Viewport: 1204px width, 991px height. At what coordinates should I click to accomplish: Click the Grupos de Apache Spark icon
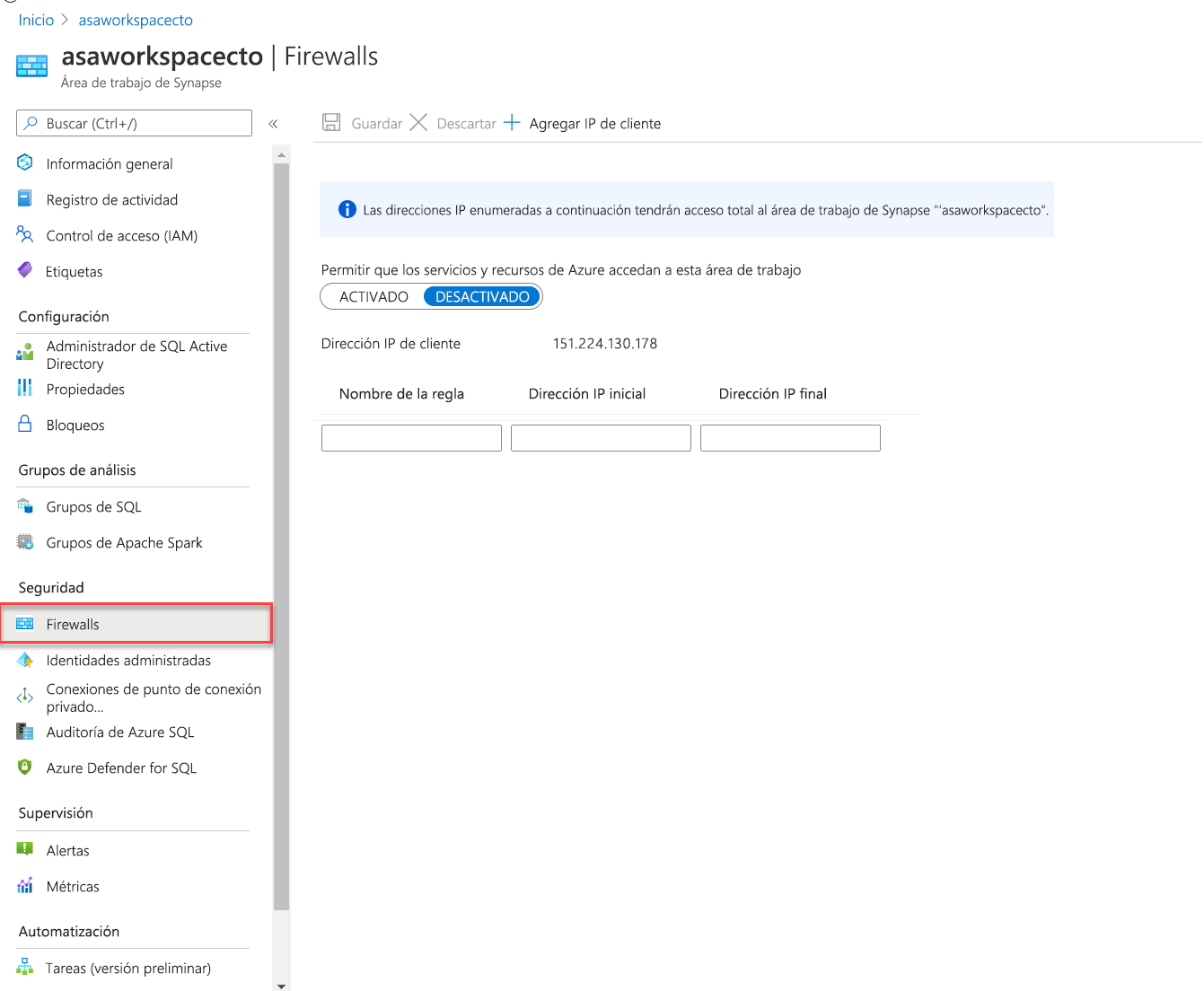[25, 542]
